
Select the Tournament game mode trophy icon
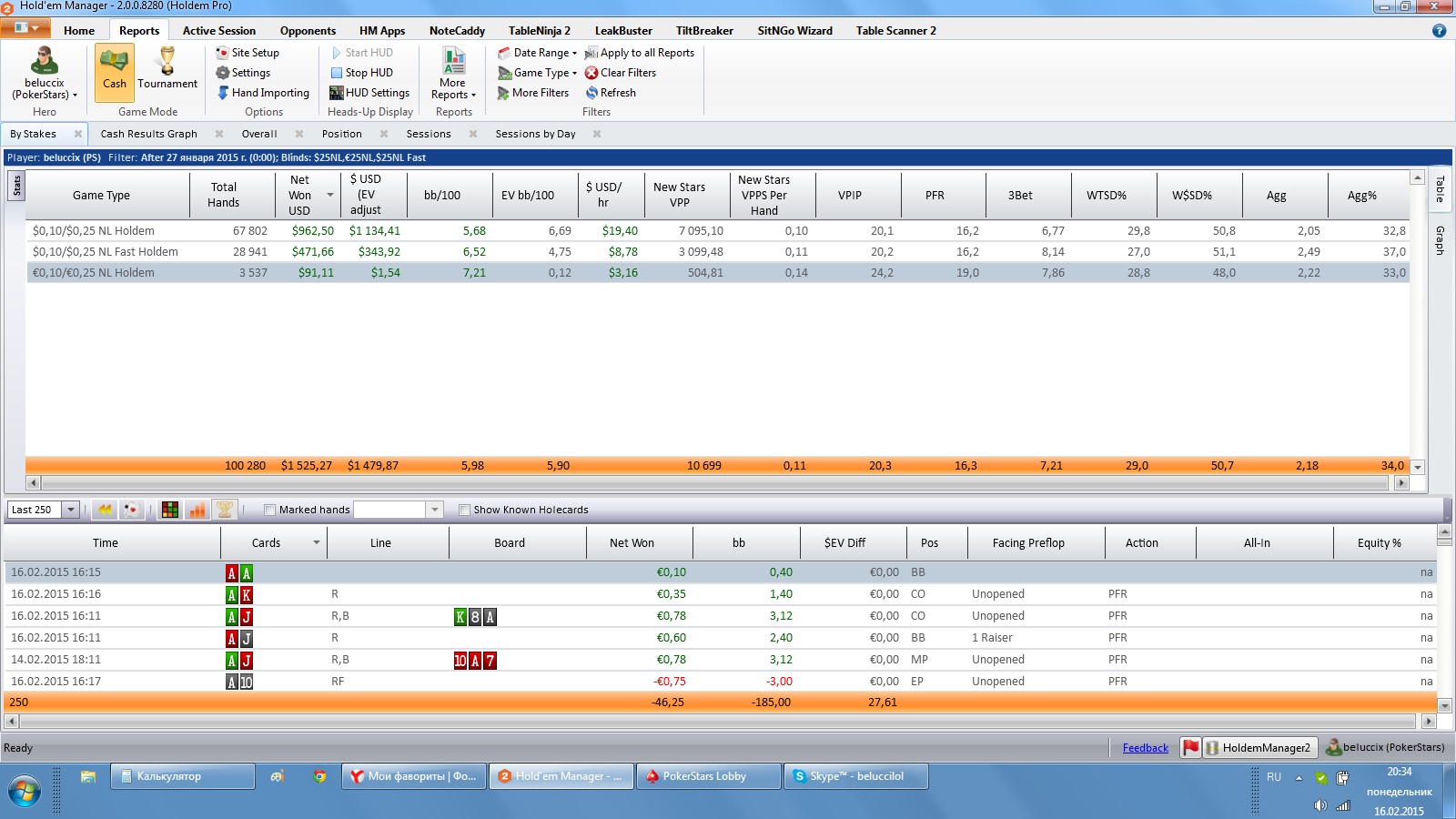(x=167, y=62)
